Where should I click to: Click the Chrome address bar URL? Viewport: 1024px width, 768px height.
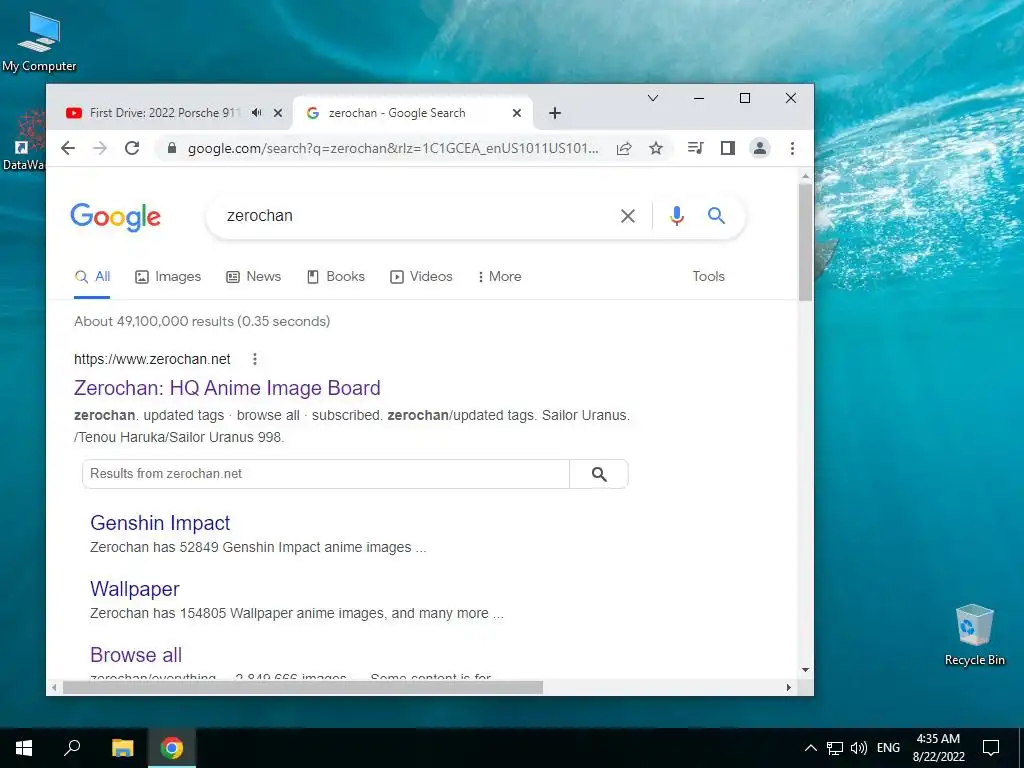(392, 148)
